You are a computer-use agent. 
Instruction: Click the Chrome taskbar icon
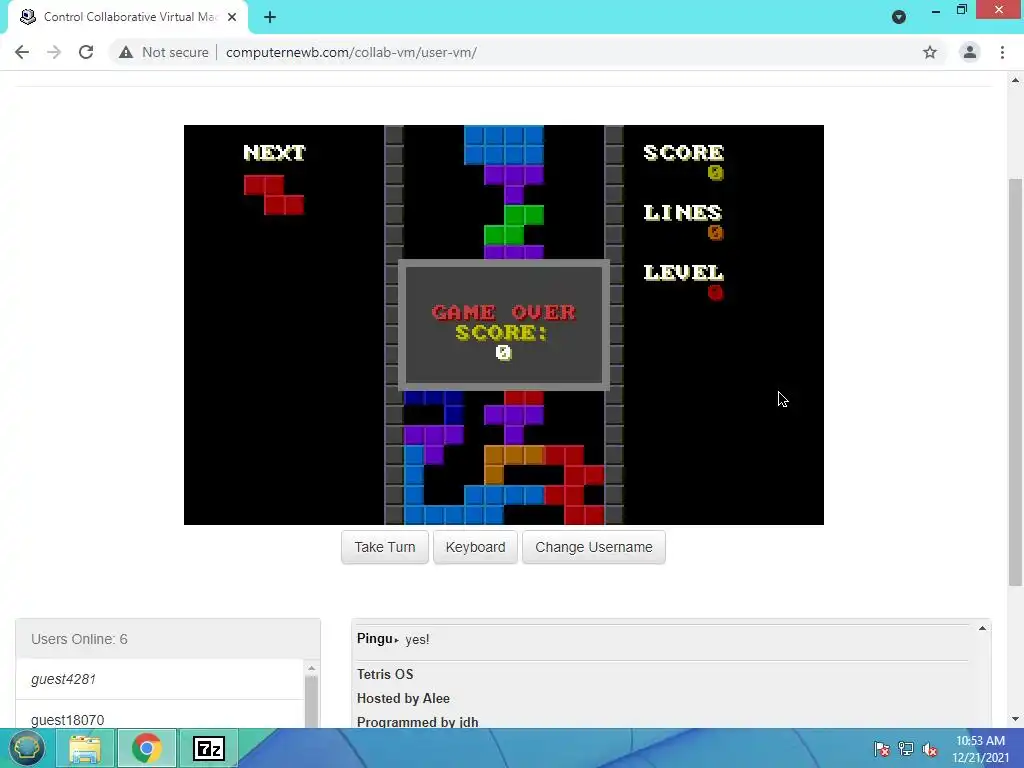(147, 748)
